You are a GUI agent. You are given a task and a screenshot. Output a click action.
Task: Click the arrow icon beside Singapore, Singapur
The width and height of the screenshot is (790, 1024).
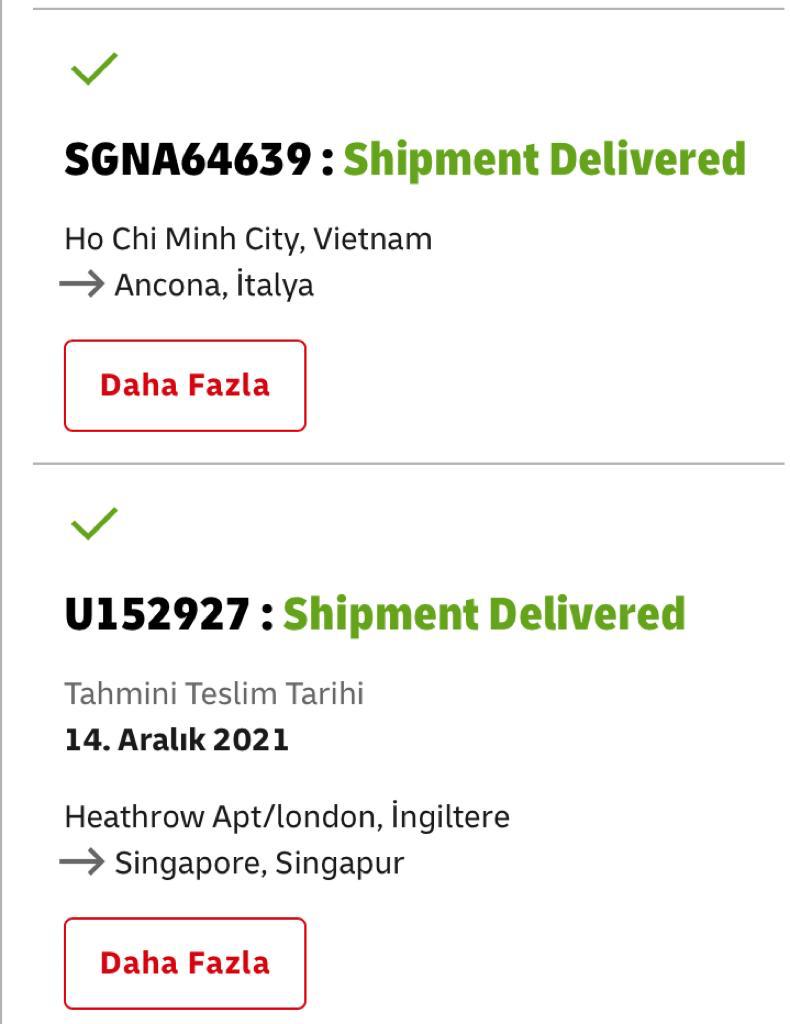click(82, 862)
